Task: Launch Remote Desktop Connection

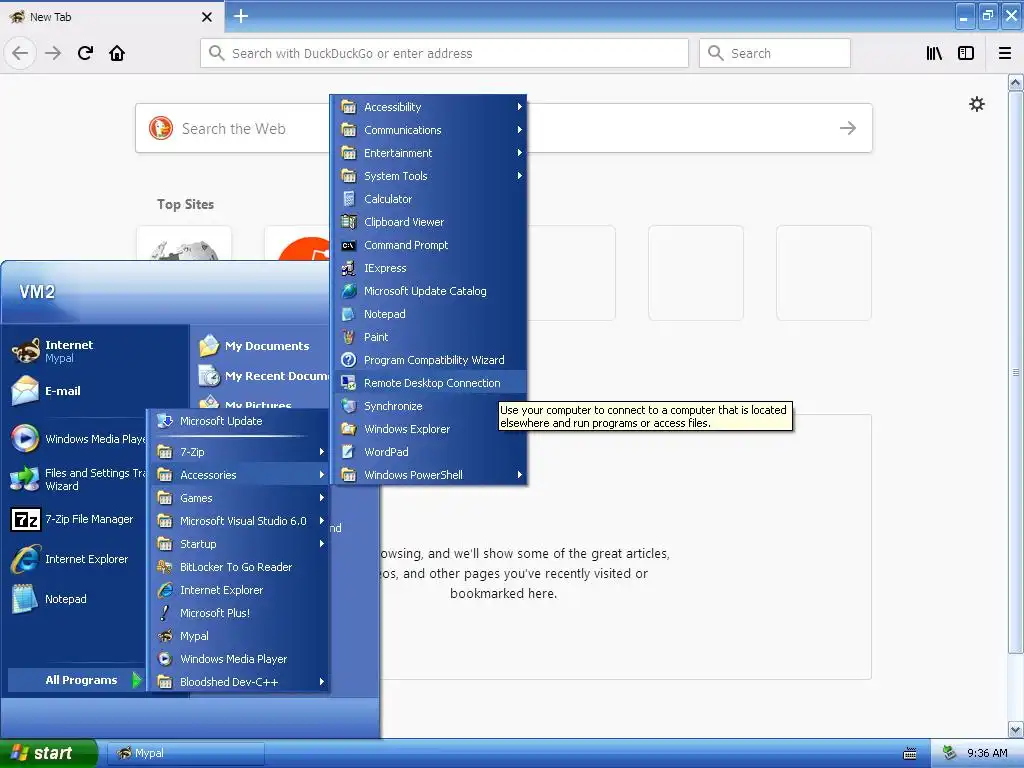Action: tap(431, 383)
